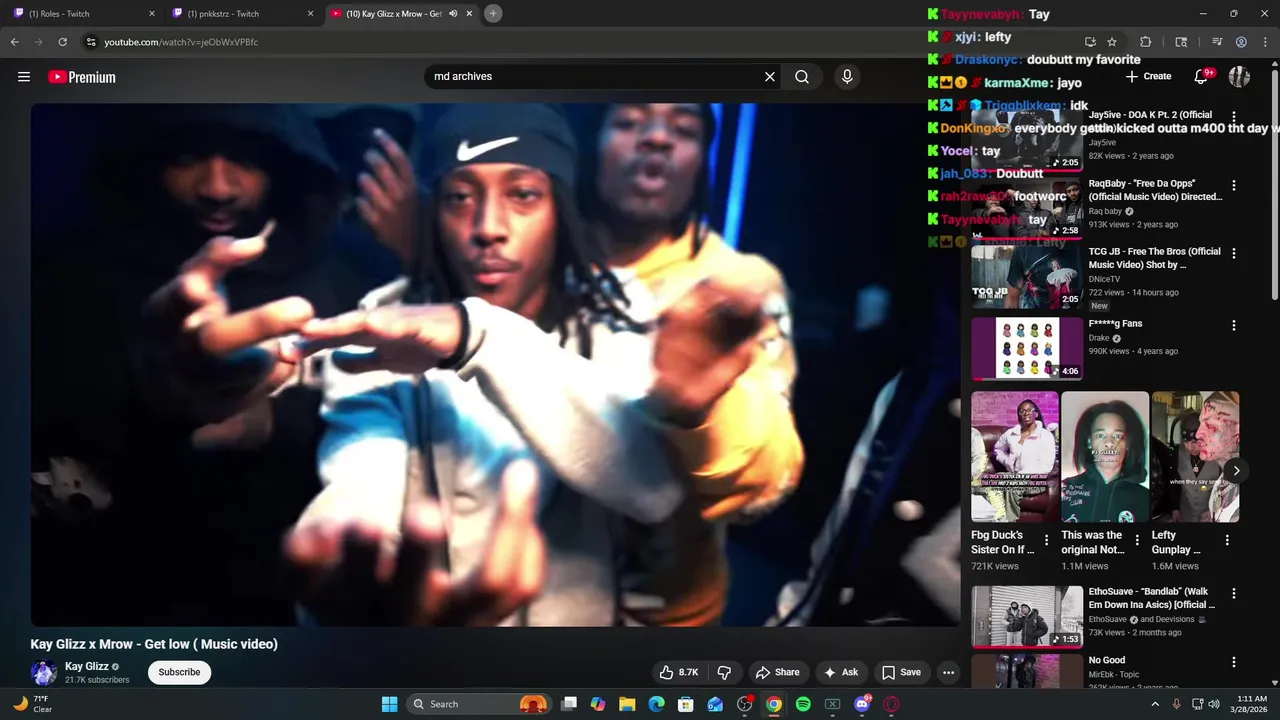Open the Drake F*****g Fans thumbnail
The height and width of the screenshot is (720, 1280).
click(1027, 348)
